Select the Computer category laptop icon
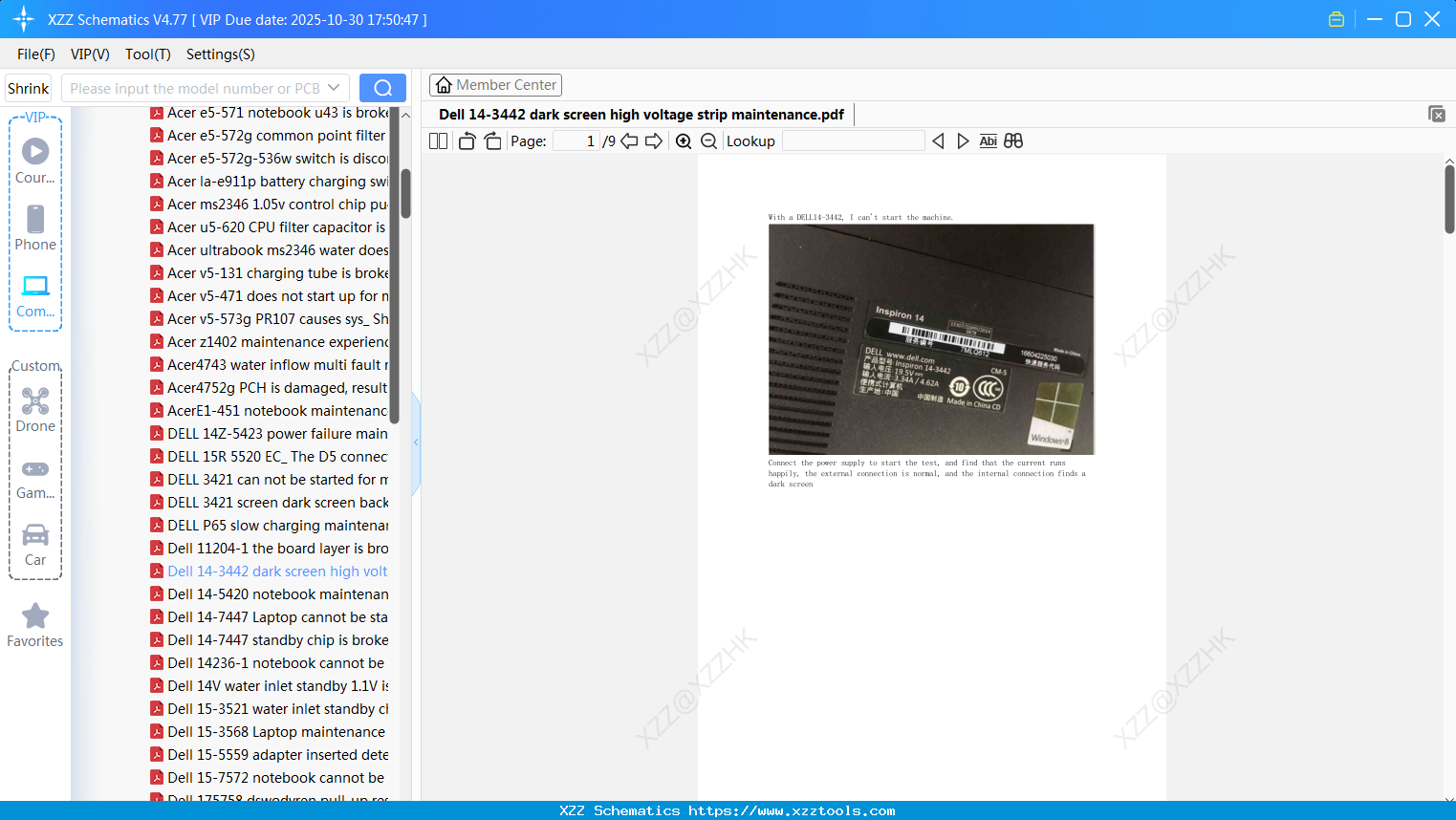Screen dimensions: 1456x820 point(35,295)
